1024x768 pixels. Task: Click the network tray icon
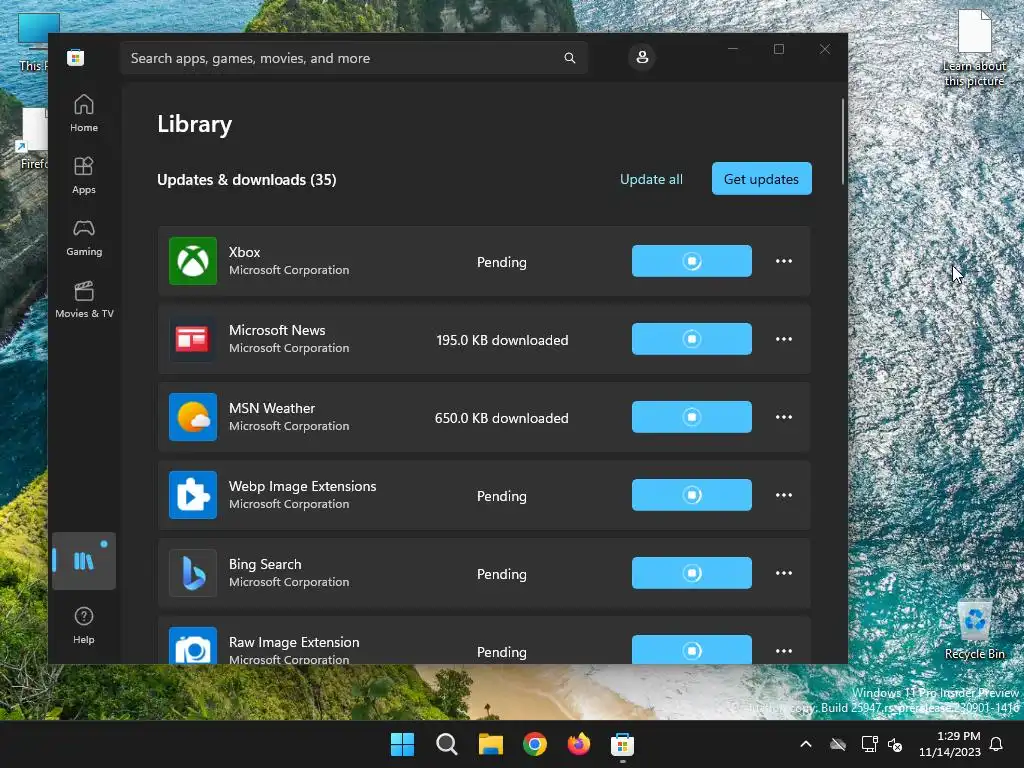(x=869, y=744)
